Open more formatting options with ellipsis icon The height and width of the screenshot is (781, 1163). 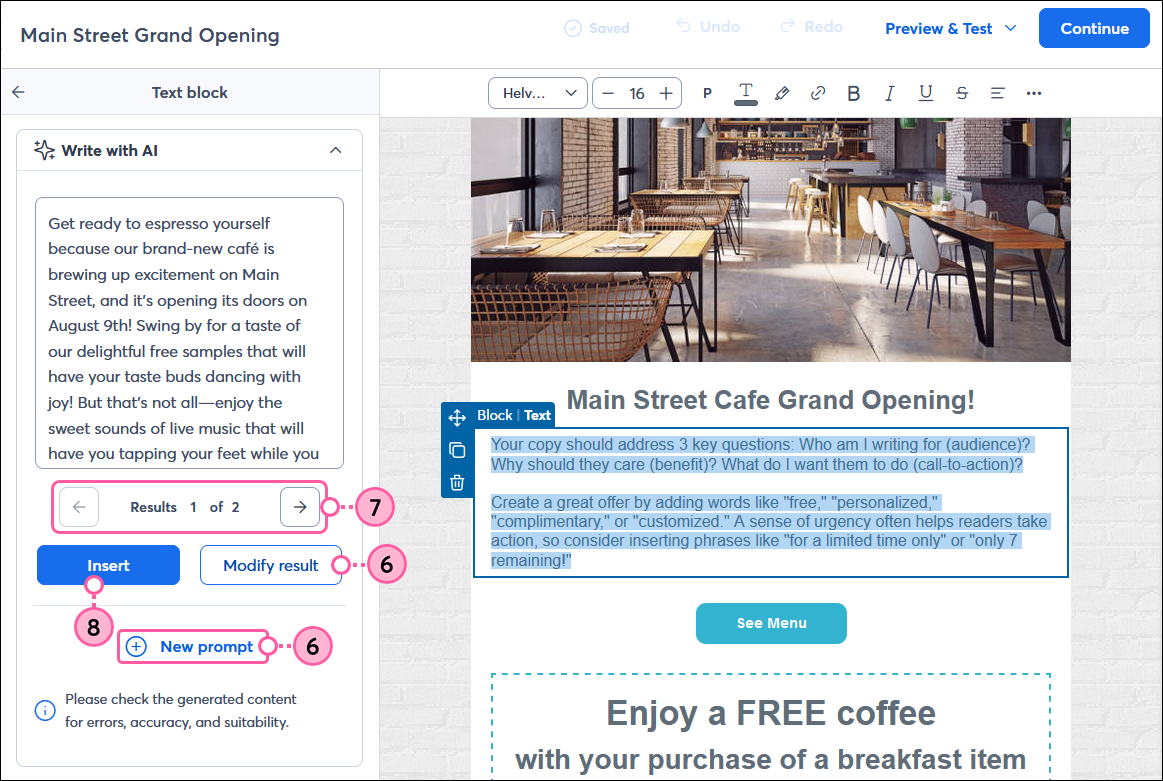(1034, 93)
